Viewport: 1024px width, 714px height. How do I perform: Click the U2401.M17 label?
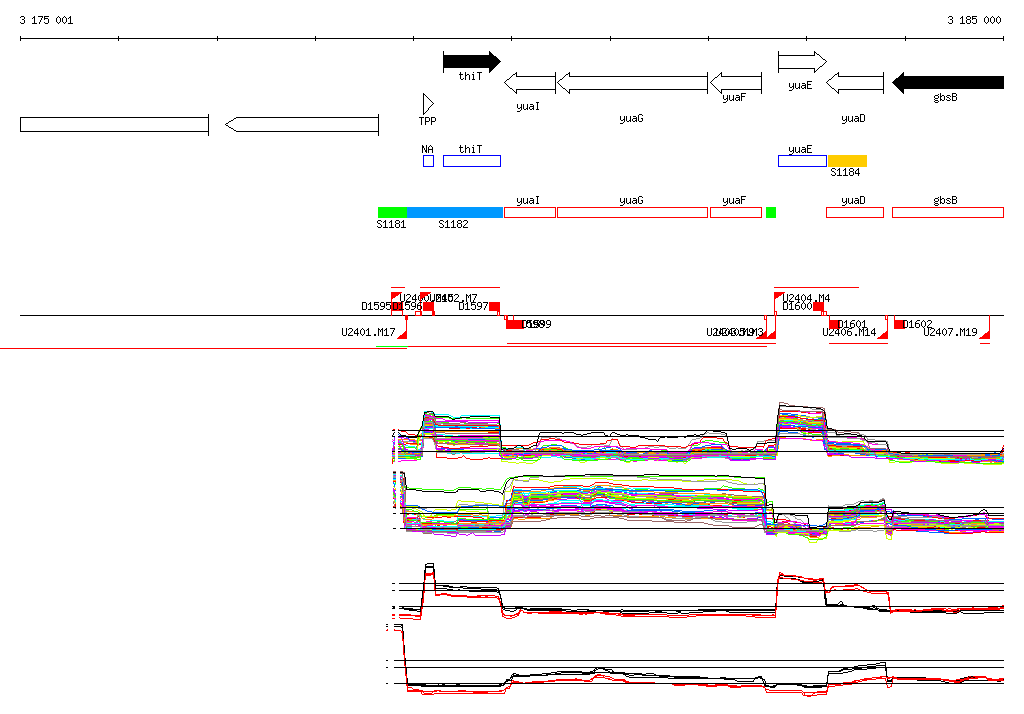tap(368, 333)
